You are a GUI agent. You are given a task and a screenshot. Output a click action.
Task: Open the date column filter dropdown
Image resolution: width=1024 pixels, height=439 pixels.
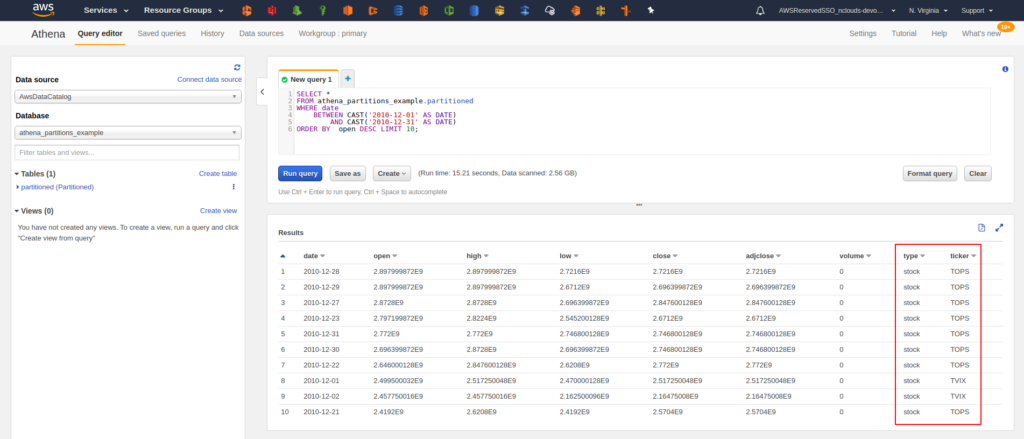pos(323,256)
